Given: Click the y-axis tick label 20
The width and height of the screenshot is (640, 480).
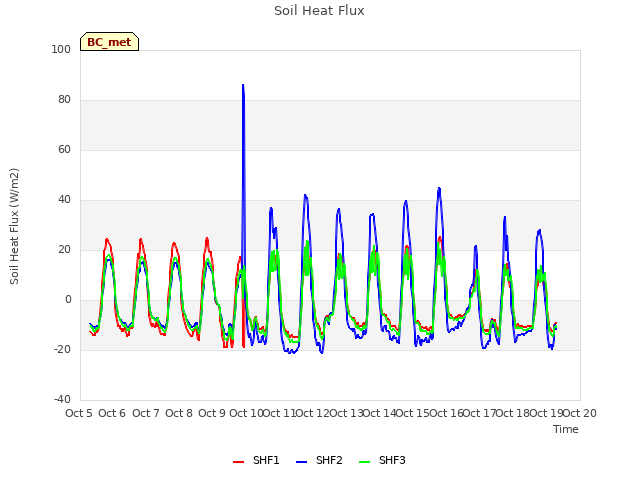Looking at the screenshot, I should [64, 249].
